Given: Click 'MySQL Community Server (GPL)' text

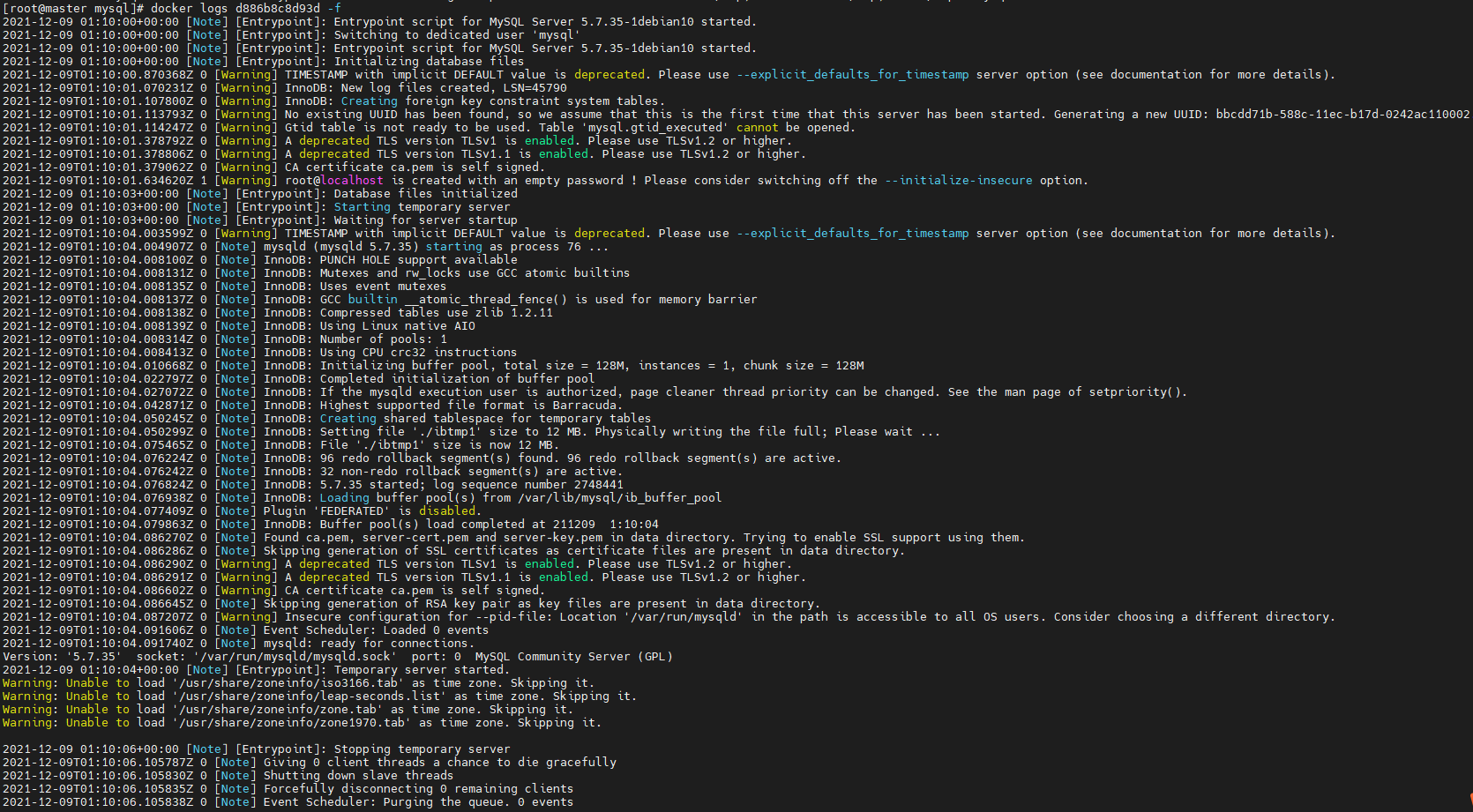Looking at the screenshot, I should [574, 656].
